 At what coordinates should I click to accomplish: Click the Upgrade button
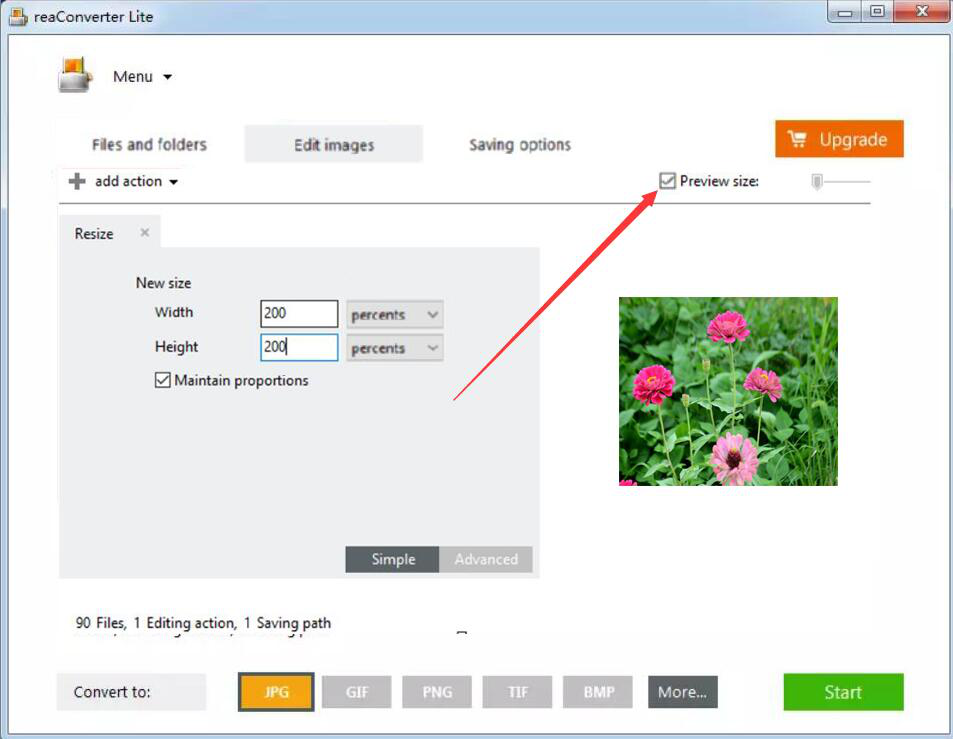(839, 139)
